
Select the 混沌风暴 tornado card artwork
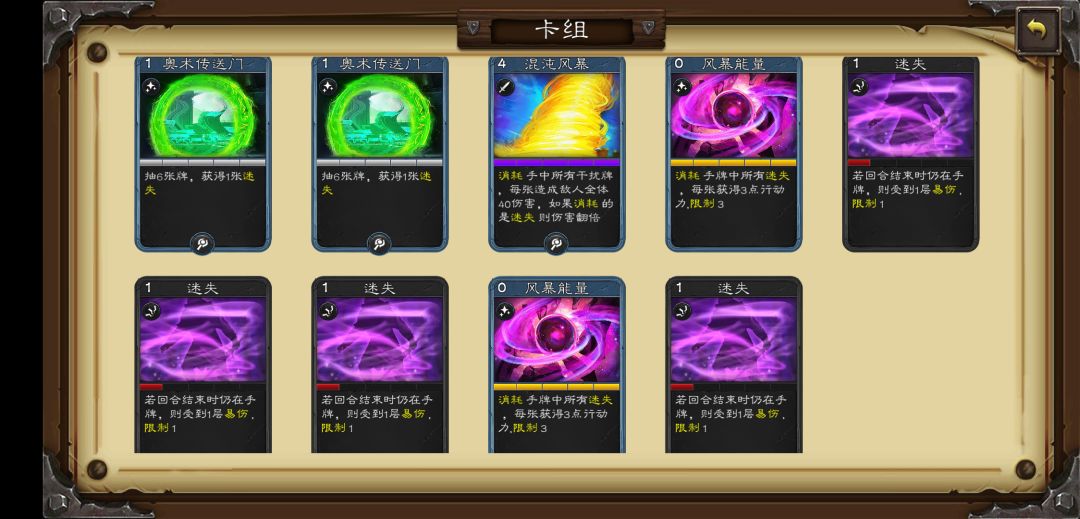pyautogui.click(x=557, y=116)
